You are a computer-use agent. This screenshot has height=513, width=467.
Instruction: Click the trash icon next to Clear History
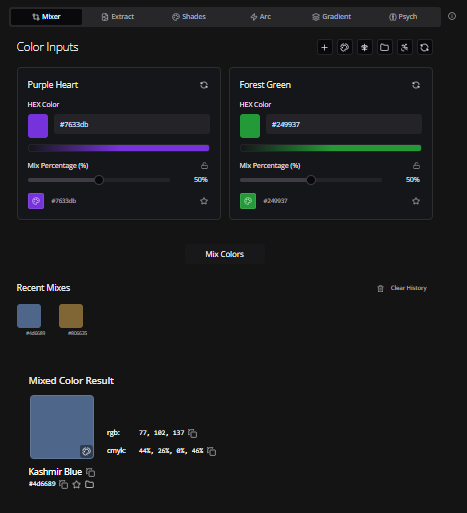click(x=380, y=288)
